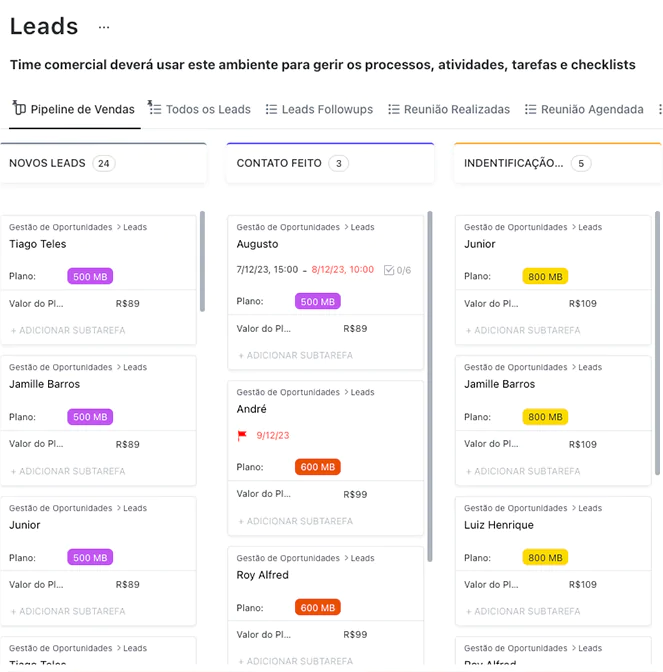Click the red due date 8/12/23 on Augusto card
This screenshot has height=672, width=663.
[342, 270]
